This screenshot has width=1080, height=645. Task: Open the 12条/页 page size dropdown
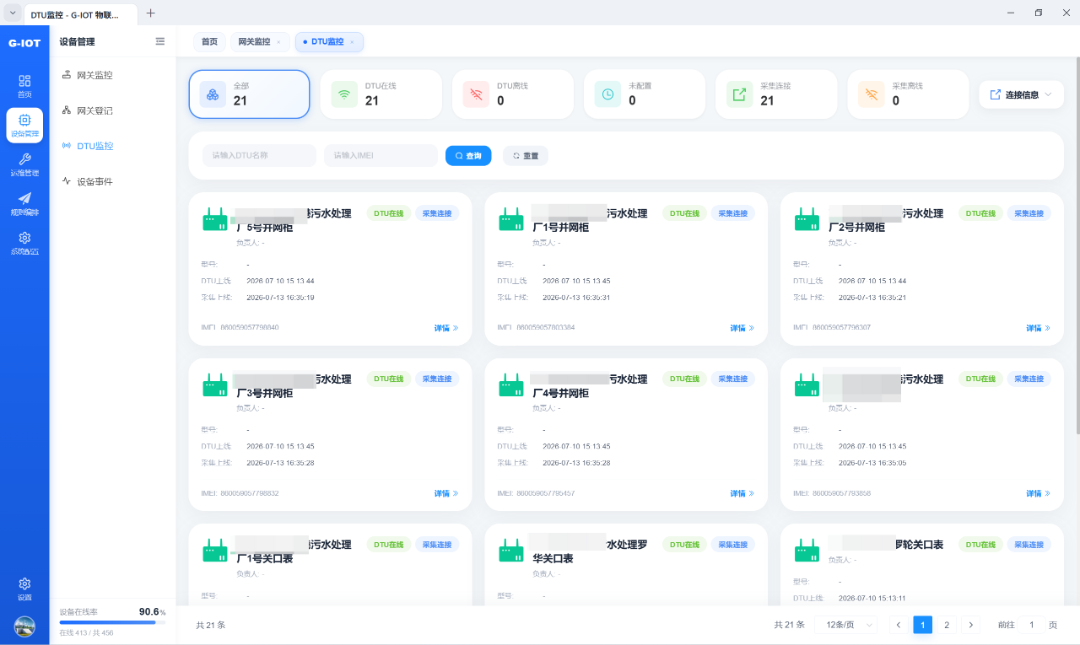(x=847, y=624)
